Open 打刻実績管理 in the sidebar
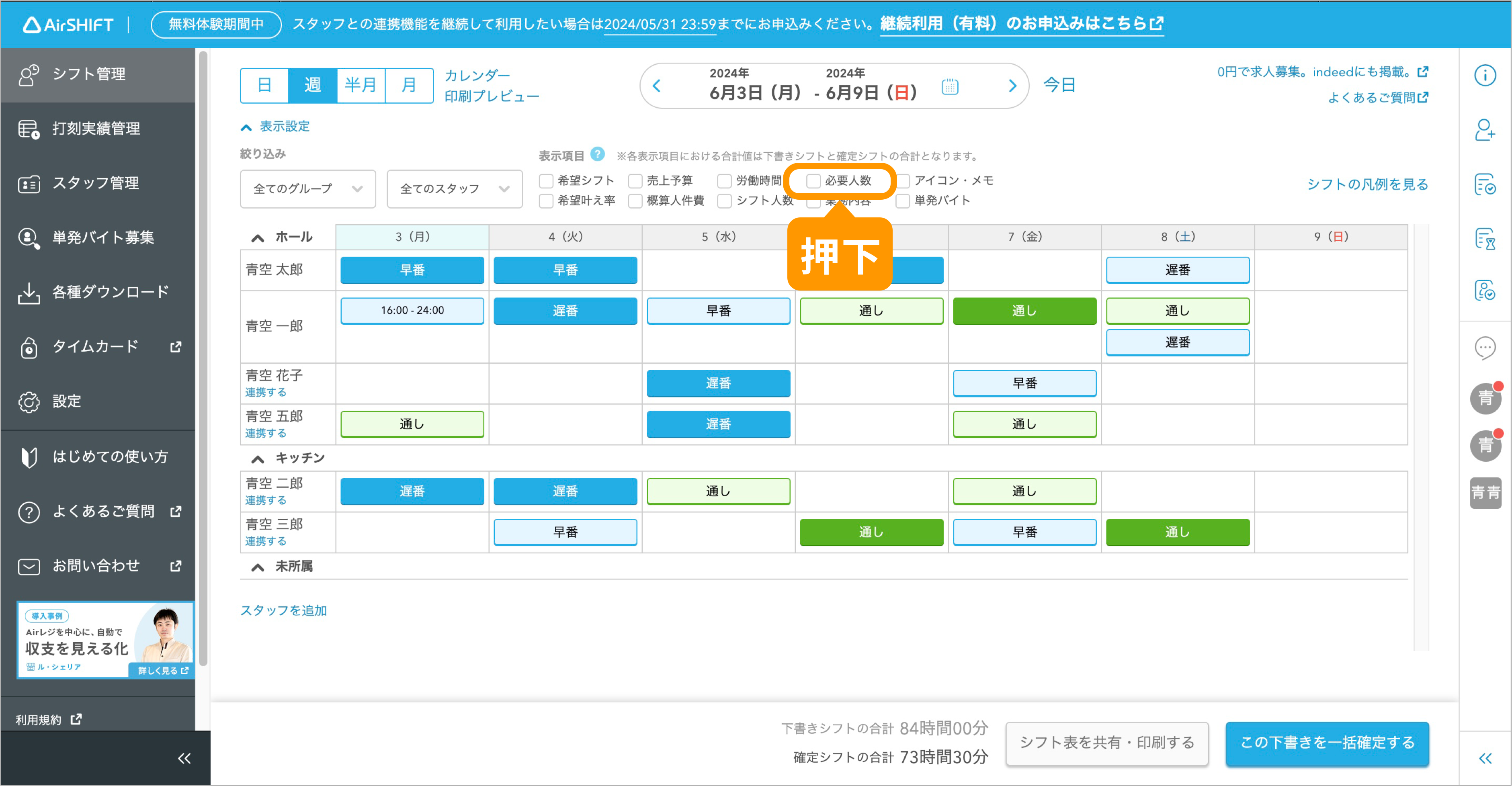This screenshot has height=786, width=1512. (97, 129)
